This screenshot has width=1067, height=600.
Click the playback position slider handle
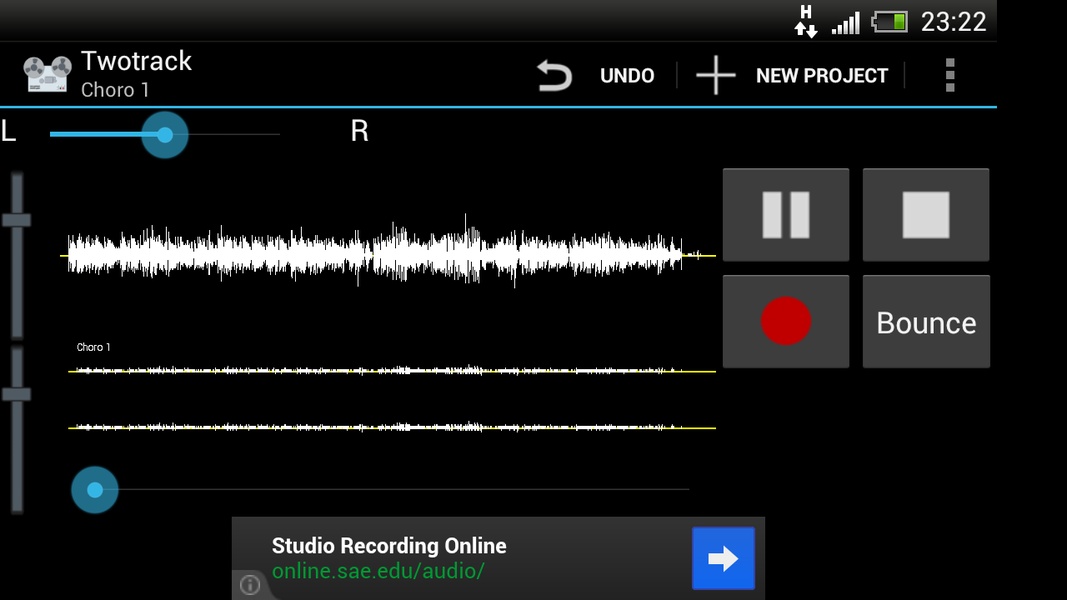[95, 490]
